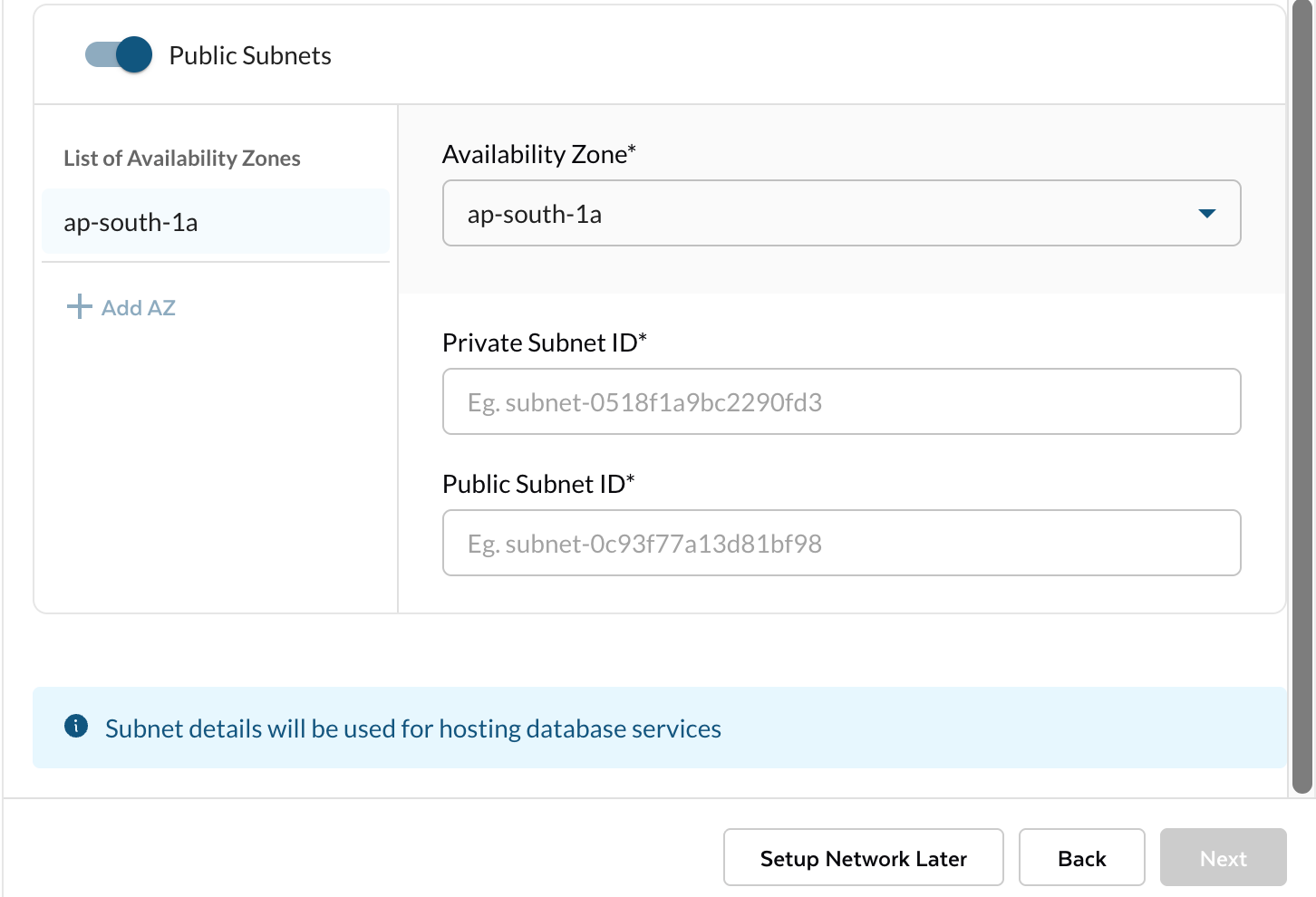Click the Add AZ link text

(139, 308)
